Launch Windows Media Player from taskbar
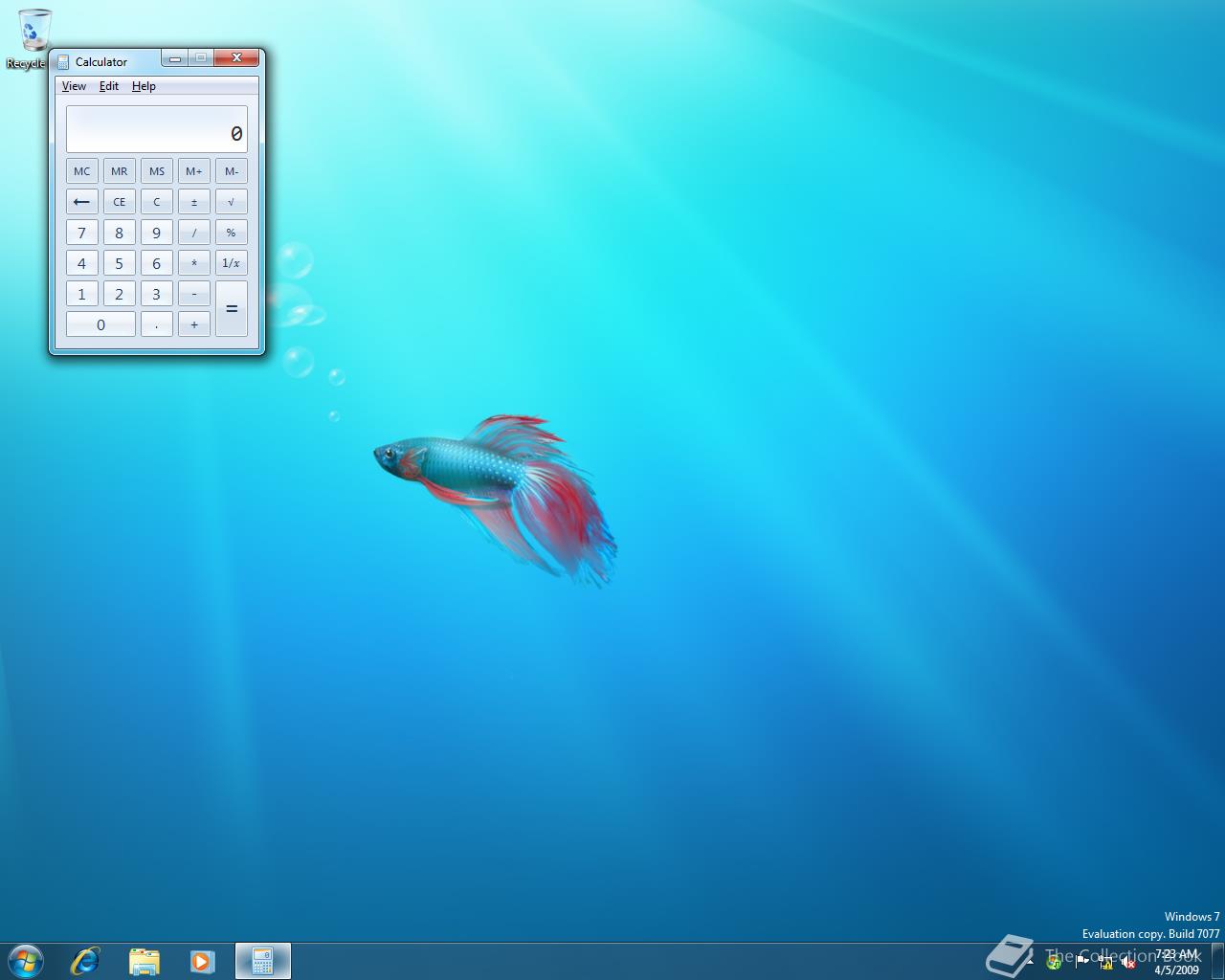 [x=202, y=961]
